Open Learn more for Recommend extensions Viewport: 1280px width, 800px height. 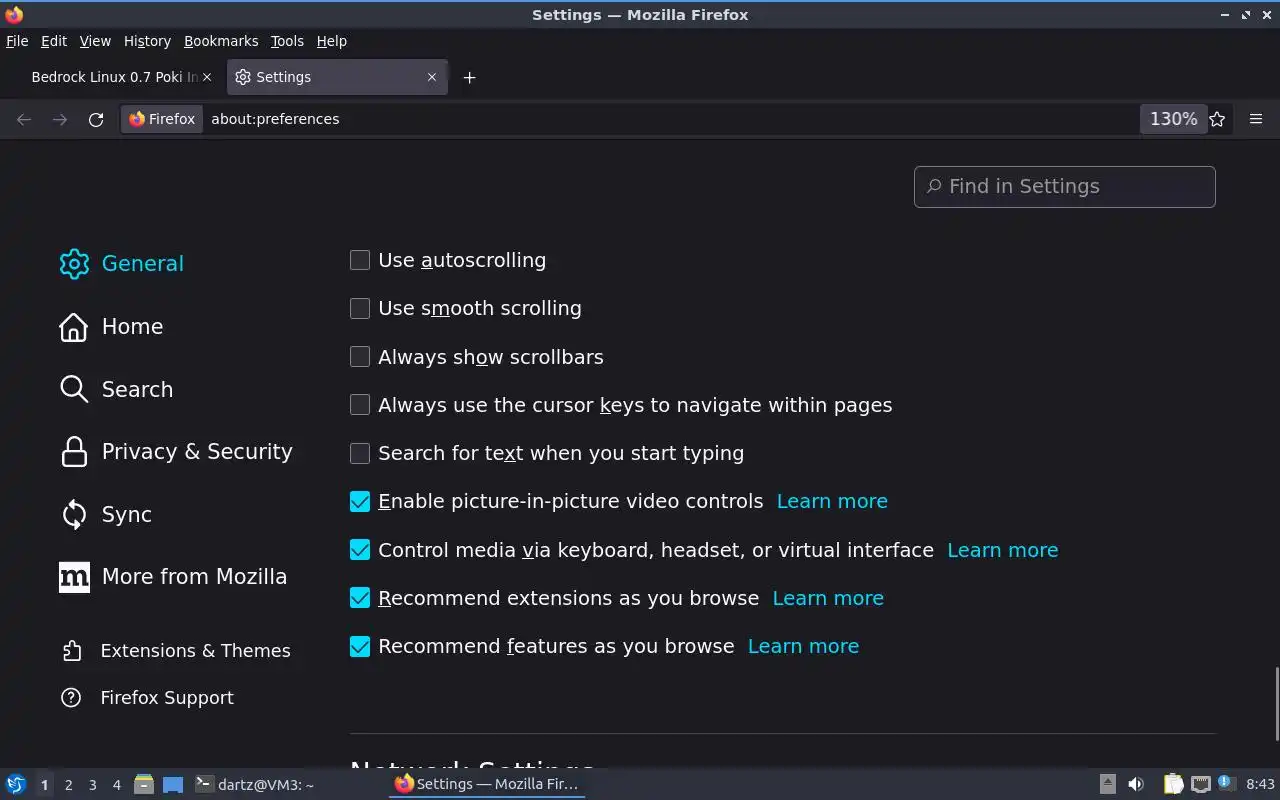point(828,598)
